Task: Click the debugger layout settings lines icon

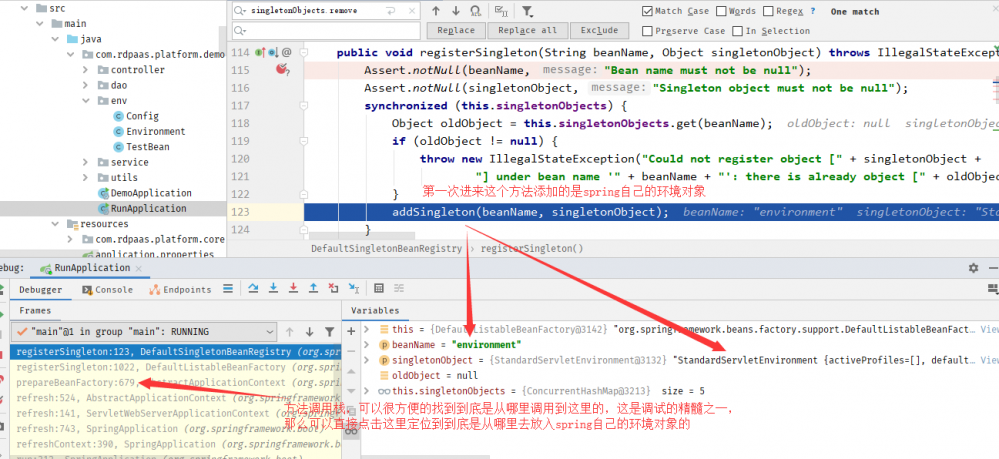Action: click(227, 289)
